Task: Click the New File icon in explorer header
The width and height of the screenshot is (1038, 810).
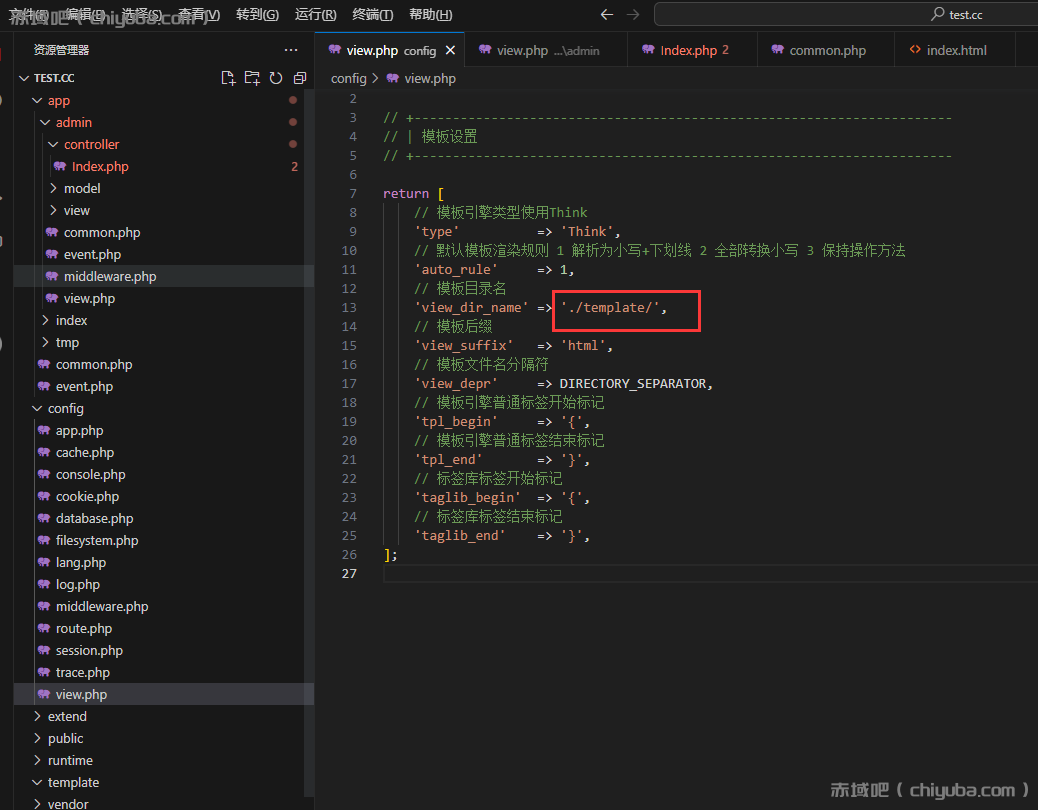Action: tap(228, 78)
